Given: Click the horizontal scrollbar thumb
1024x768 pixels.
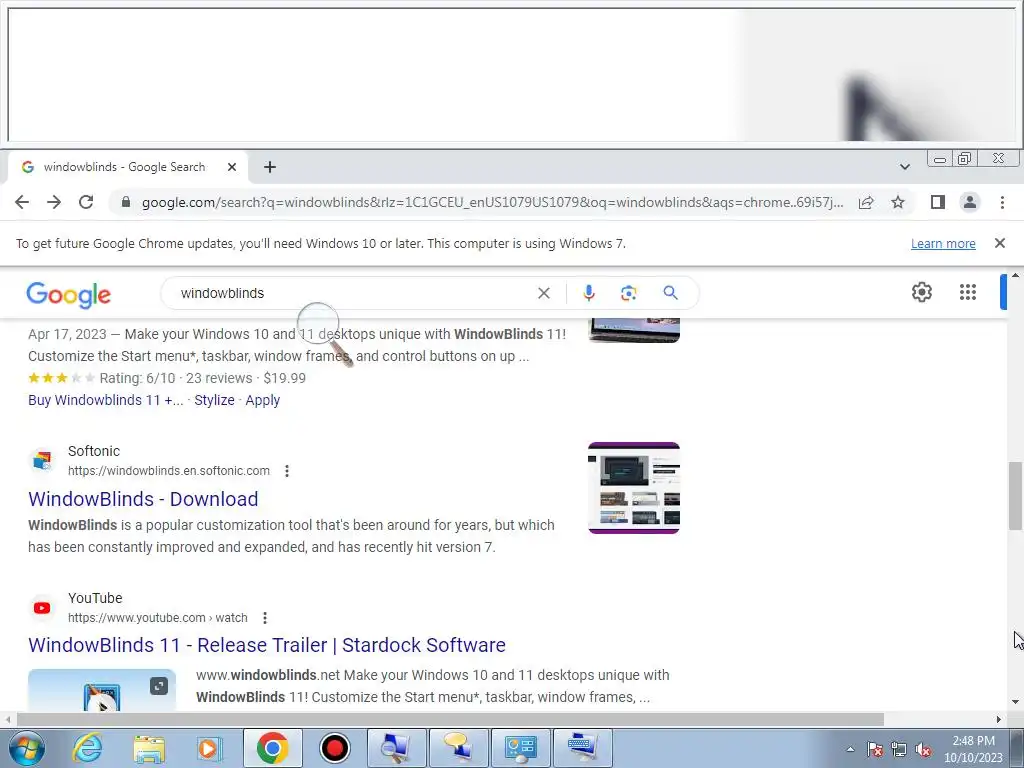Looking at the screenshot, I should pyautogui.click(x=450, y=719).
